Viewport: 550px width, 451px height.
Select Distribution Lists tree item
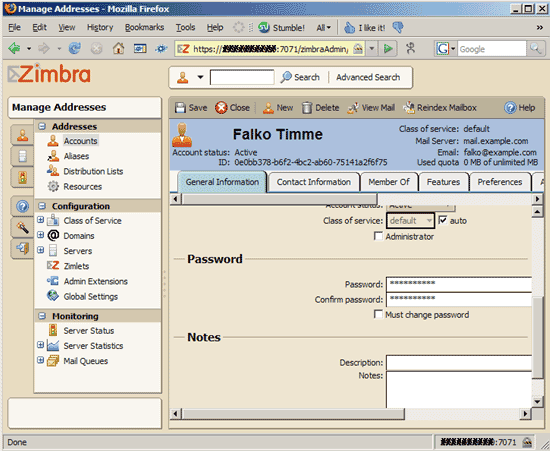point(93,171)
